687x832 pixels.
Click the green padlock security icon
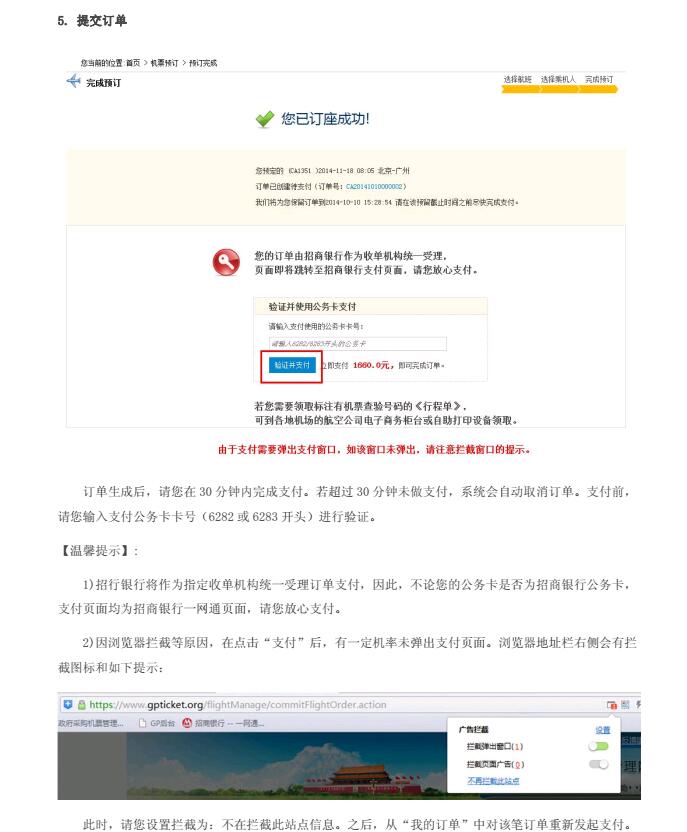[x=82, y=705]
